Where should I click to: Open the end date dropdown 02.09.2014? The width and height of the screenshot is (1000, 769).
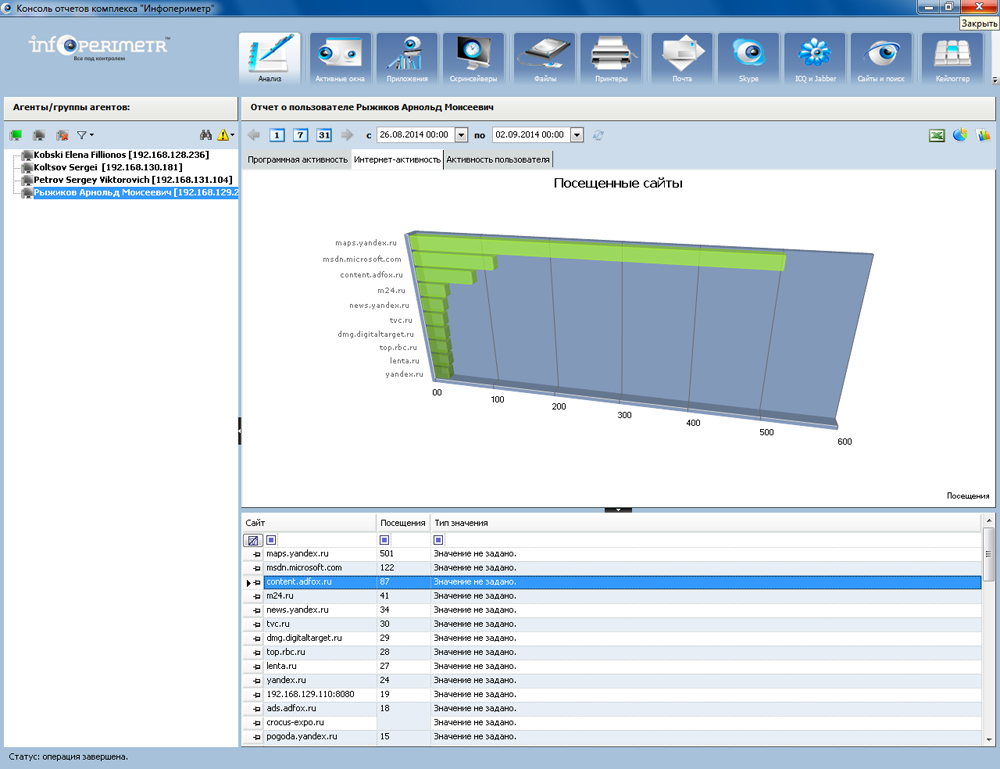(576, 135)
